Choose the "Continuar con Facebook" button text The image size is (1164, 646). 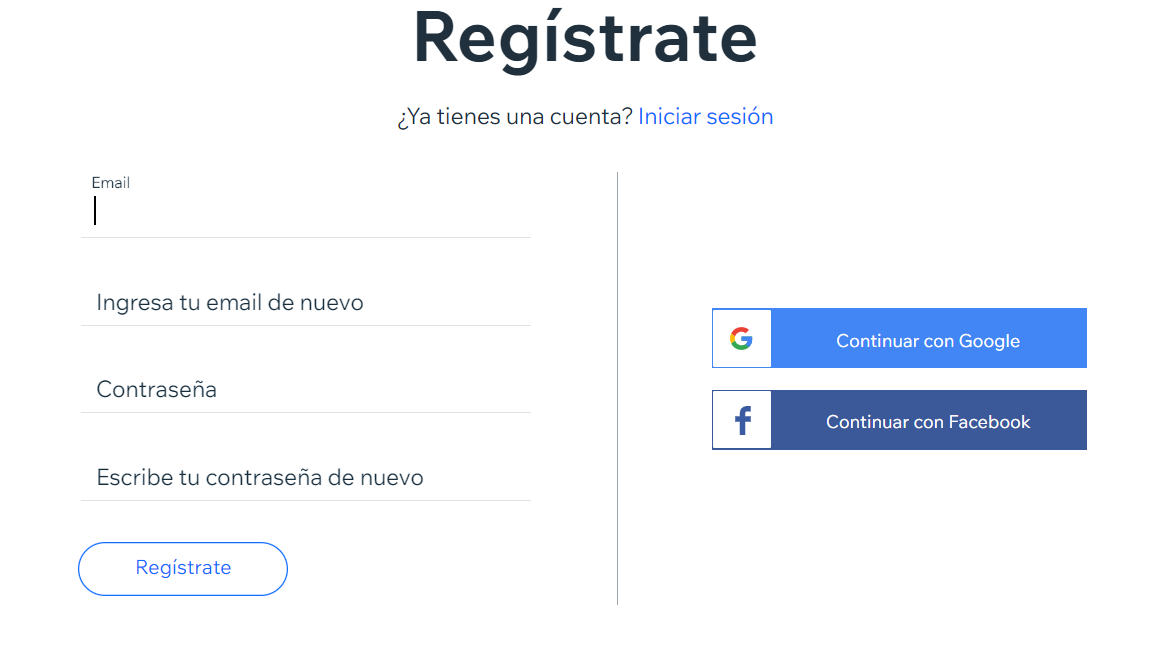(927, 422)
